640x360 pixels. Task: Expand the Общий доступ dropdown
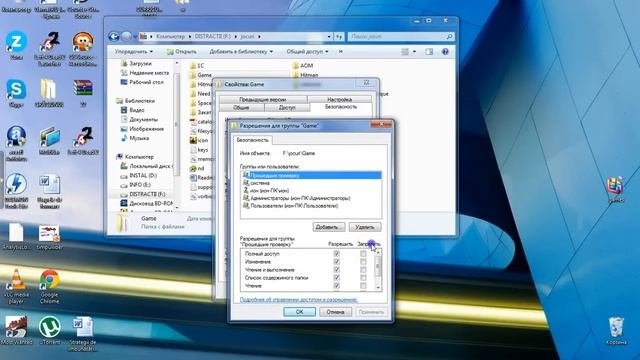(x=307, y=51)
